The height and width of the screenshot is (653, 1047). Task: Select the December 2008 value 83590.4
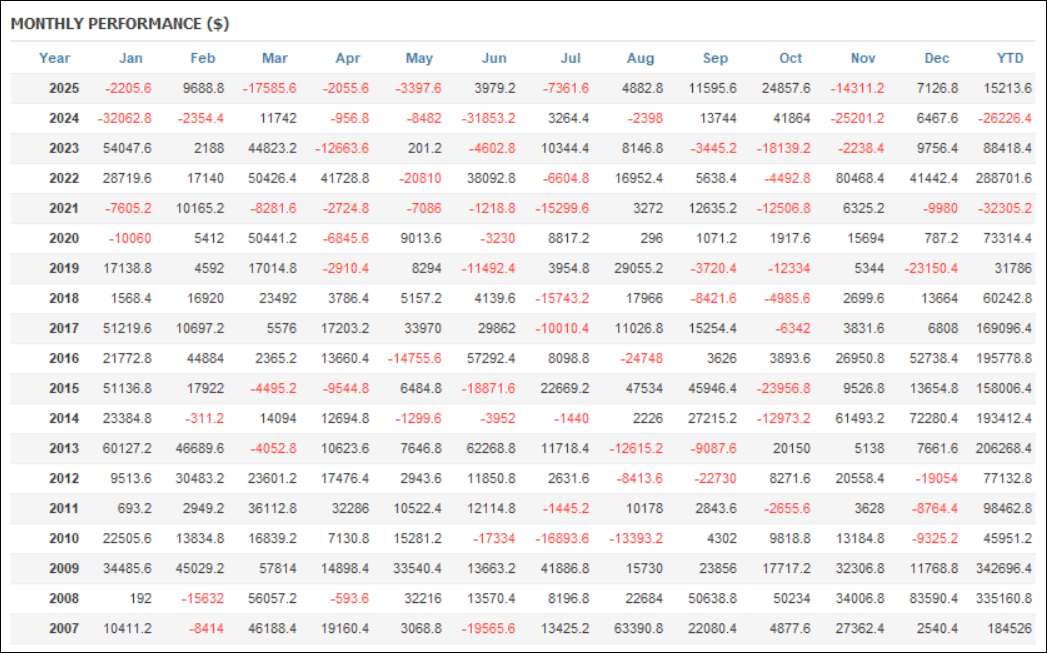coord(933,598)
